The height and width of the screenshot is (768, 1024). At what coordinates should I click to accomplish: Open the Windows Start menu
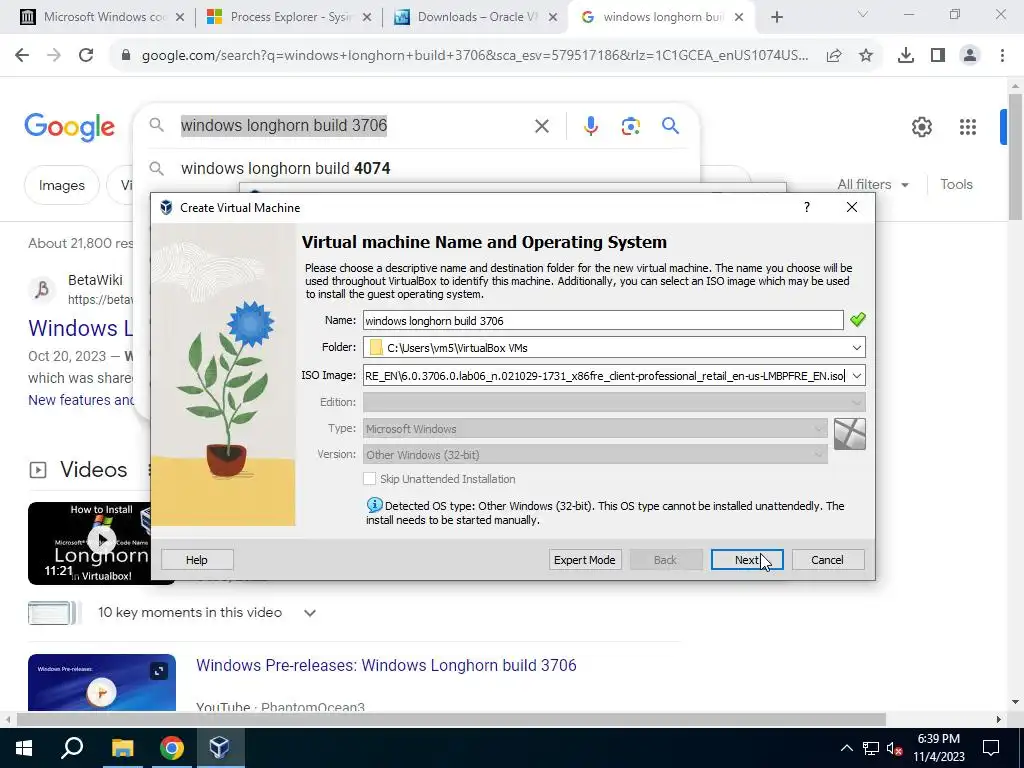pos(24,748)
